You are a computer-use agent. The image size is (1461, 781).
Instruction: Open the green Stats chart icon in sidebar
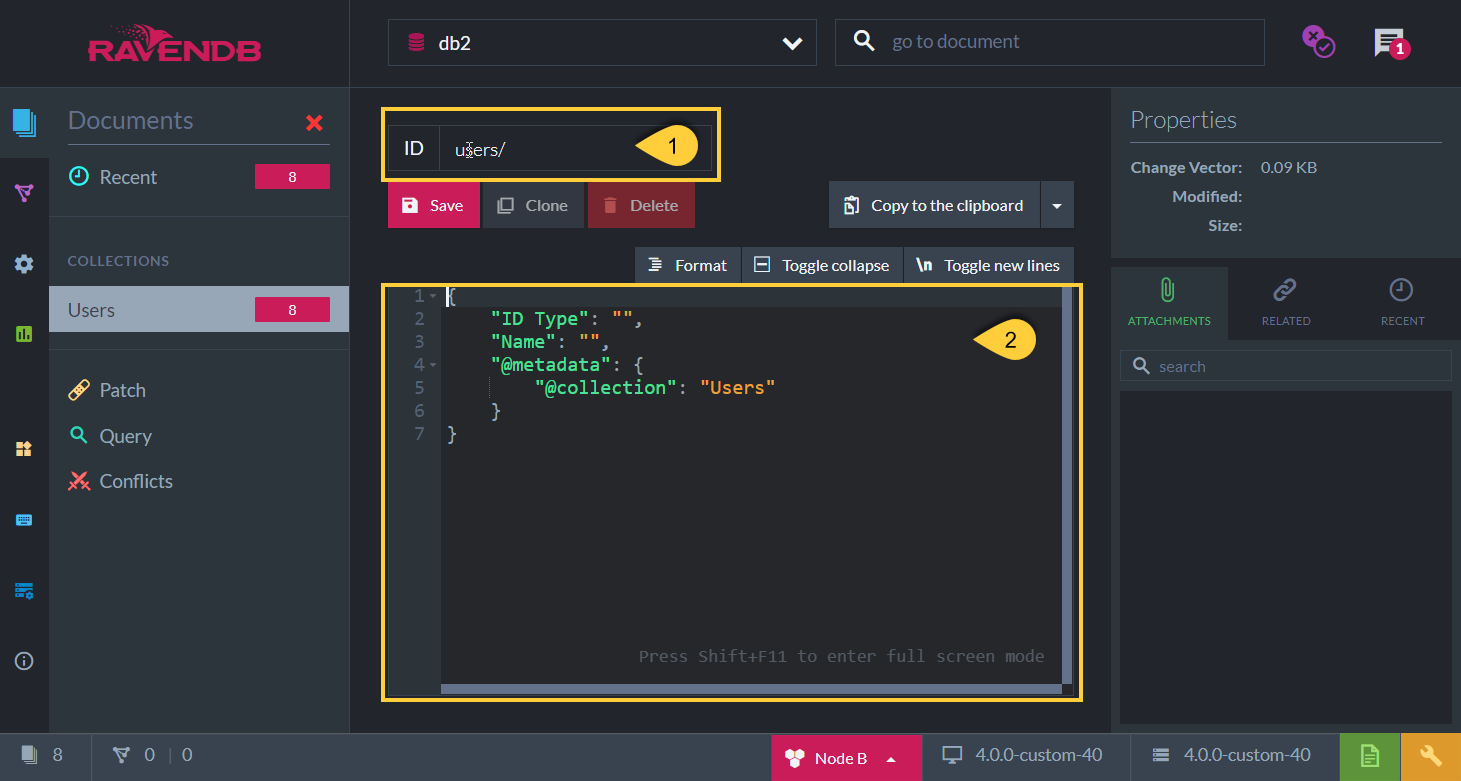click(x=24, y=334)
